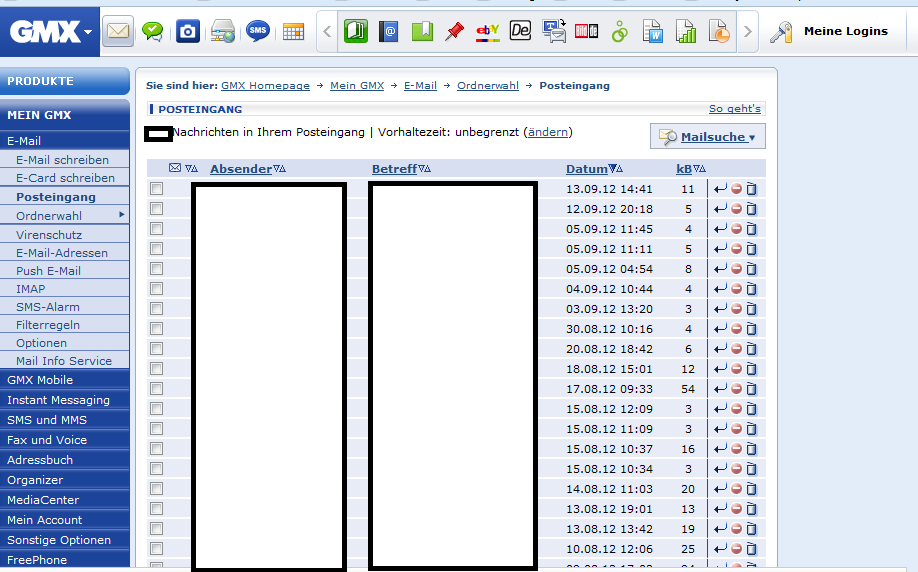The image size is (918, 572).
Task: Open the eBay shortcut icon
Action: [x=487, y=32]
